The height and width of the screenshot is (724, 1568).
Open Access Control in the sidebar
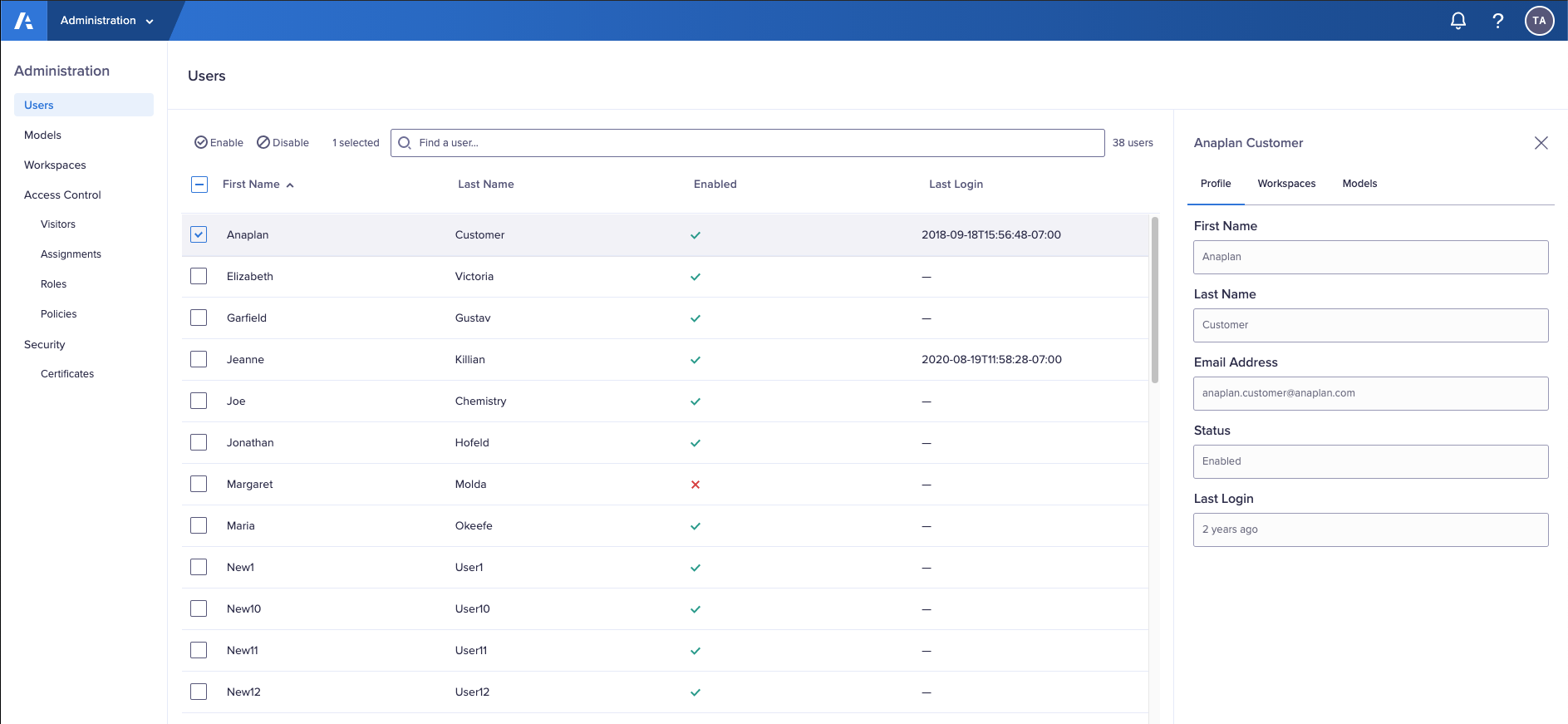tap(62, 195)
